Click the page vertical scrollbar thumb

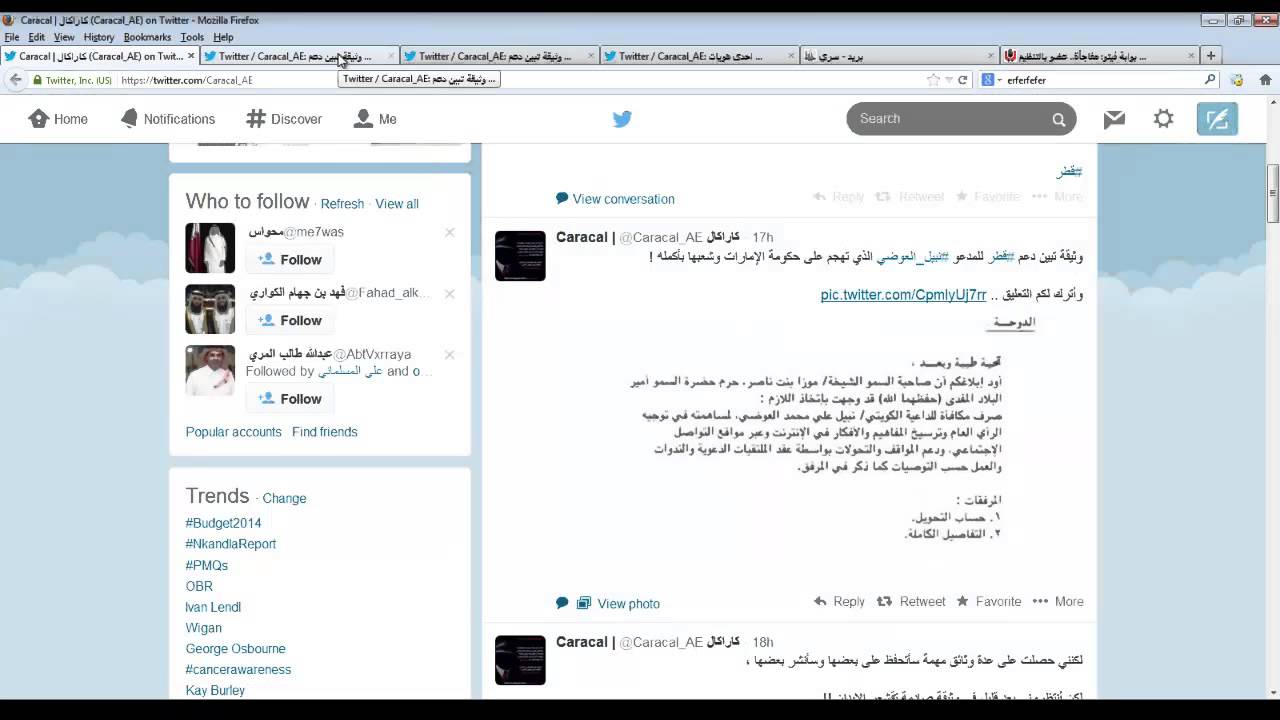(x=1273, y=193)
